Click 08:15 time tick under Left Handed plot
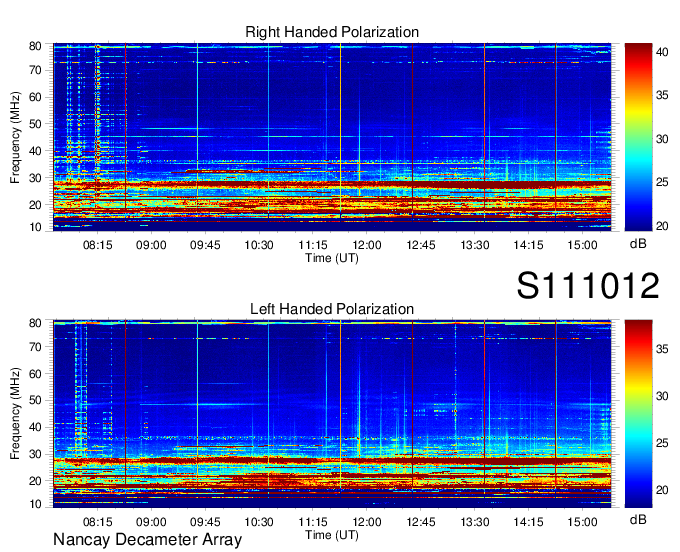 pos(98,522)
